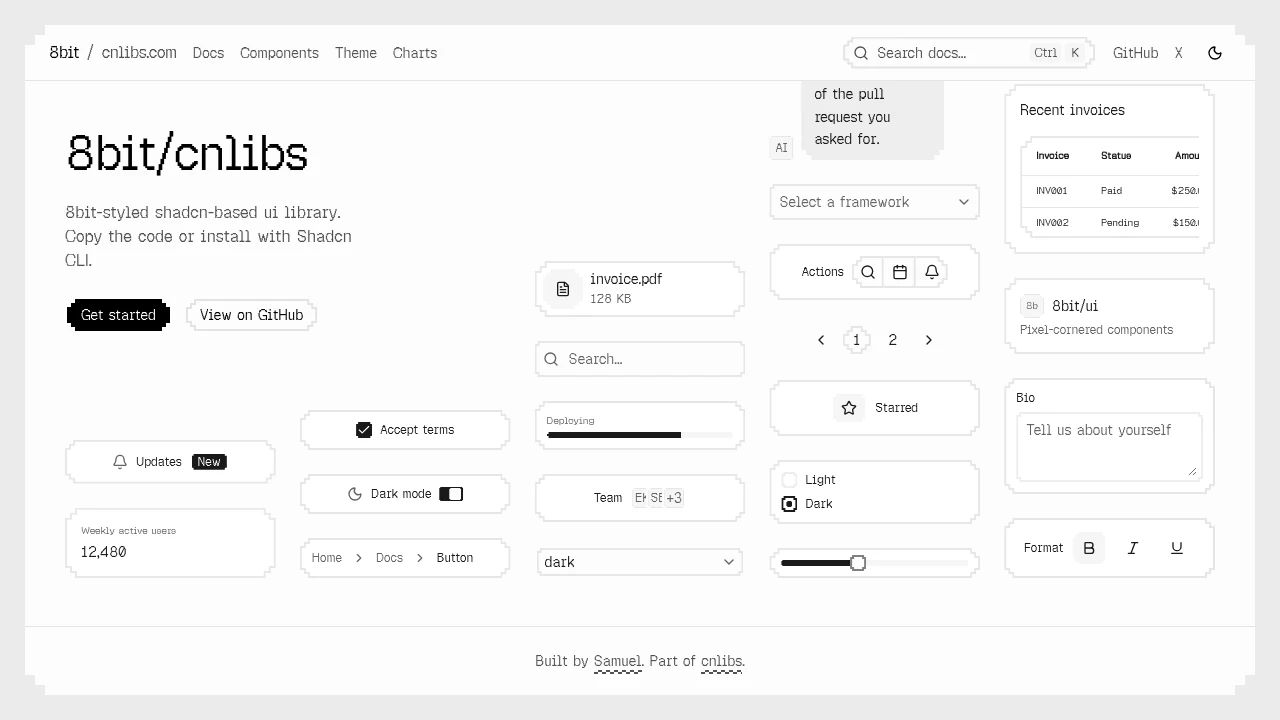Click the Pending status cell
1280x720 pixels.
coord(1120,223)
